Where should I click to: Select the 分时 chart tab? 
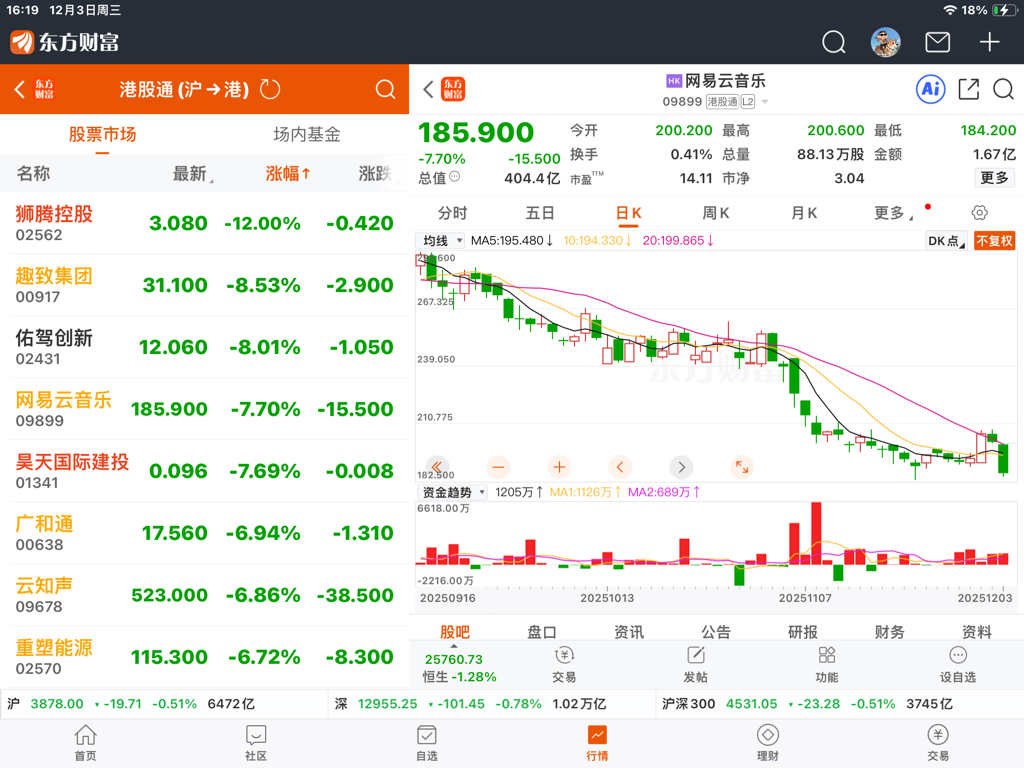(x=453, y=213)
